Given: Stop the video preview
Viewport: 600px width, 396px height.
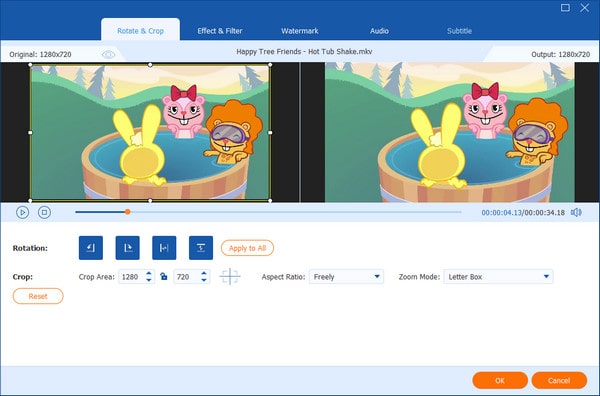Looking at the screenshot, I should pyautogui.click(x=44, y=212).
